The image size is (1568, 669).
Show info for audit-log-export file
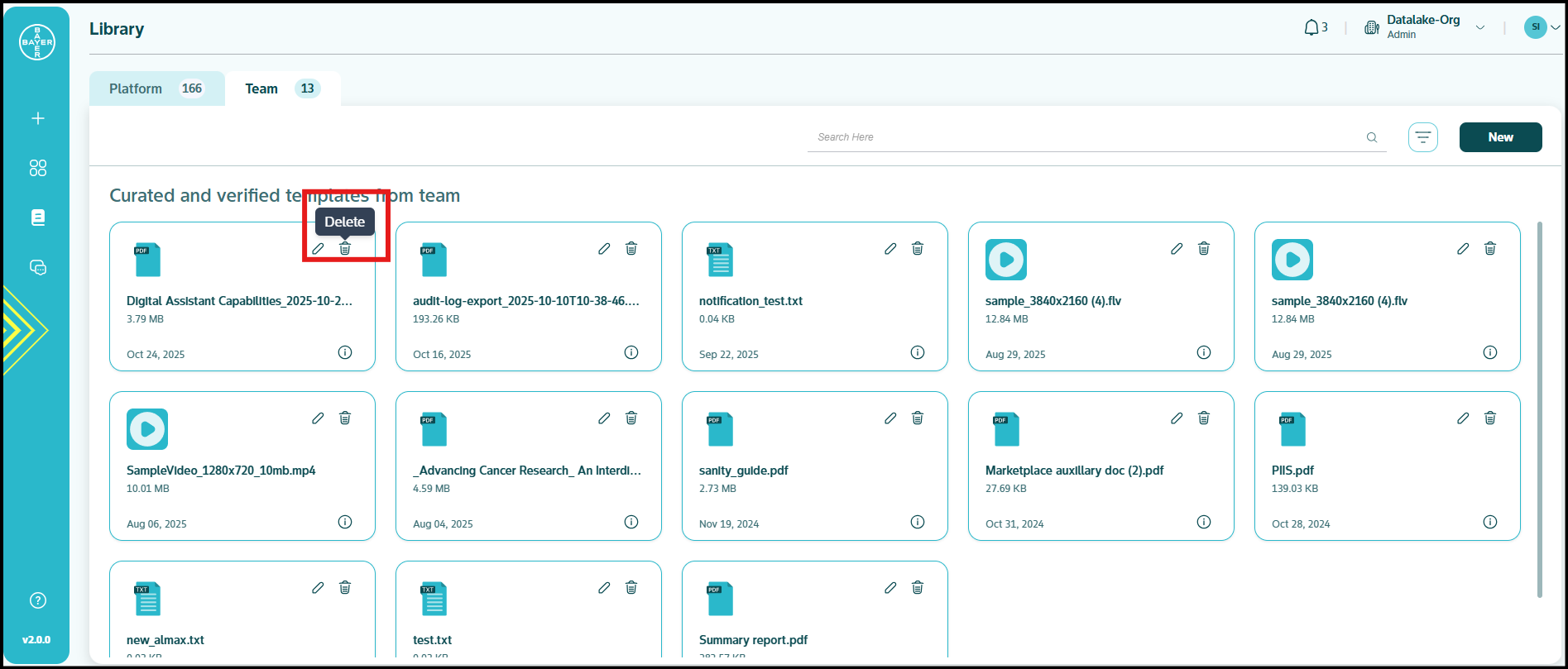point(631,352)
